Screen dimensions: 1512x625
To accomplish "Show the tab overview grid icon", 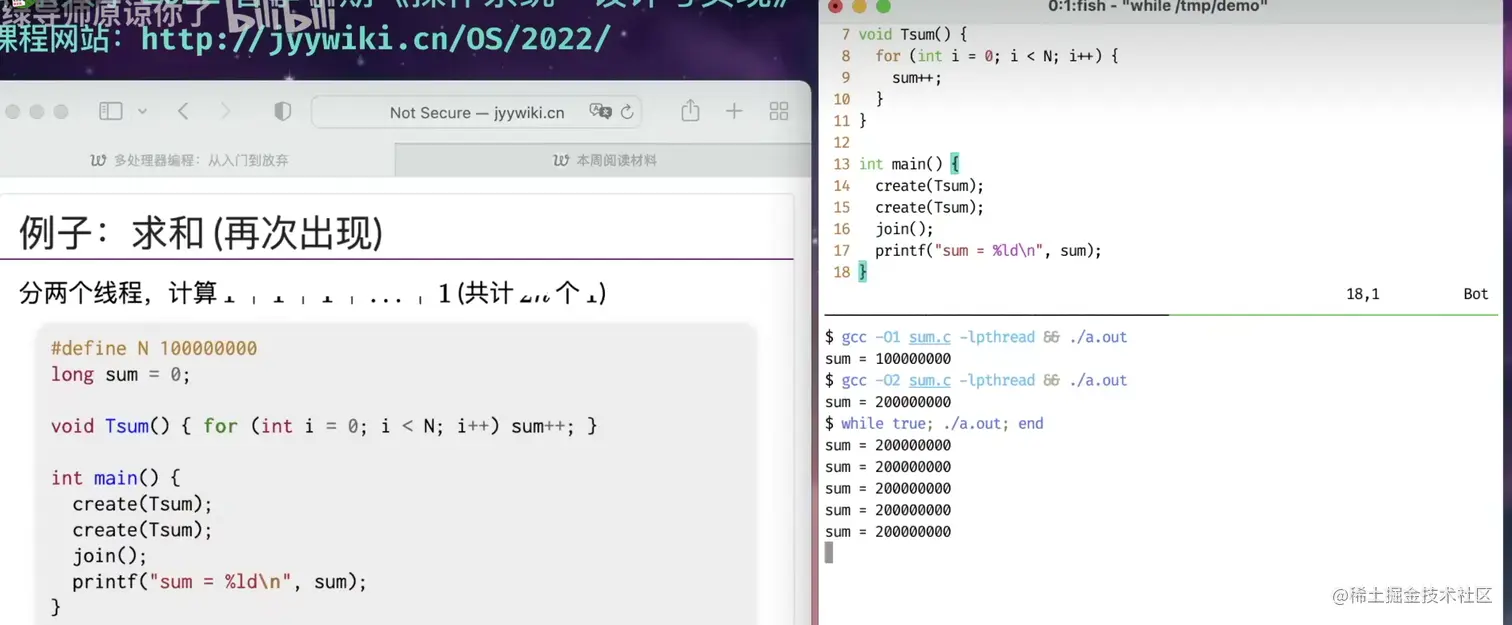I will tap(779, 112).
